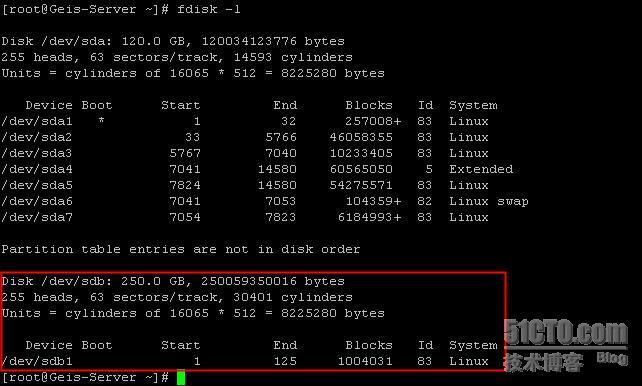Select the /dev/sda4 device name
The image size is (642, 386).
[x=37, y=169]
